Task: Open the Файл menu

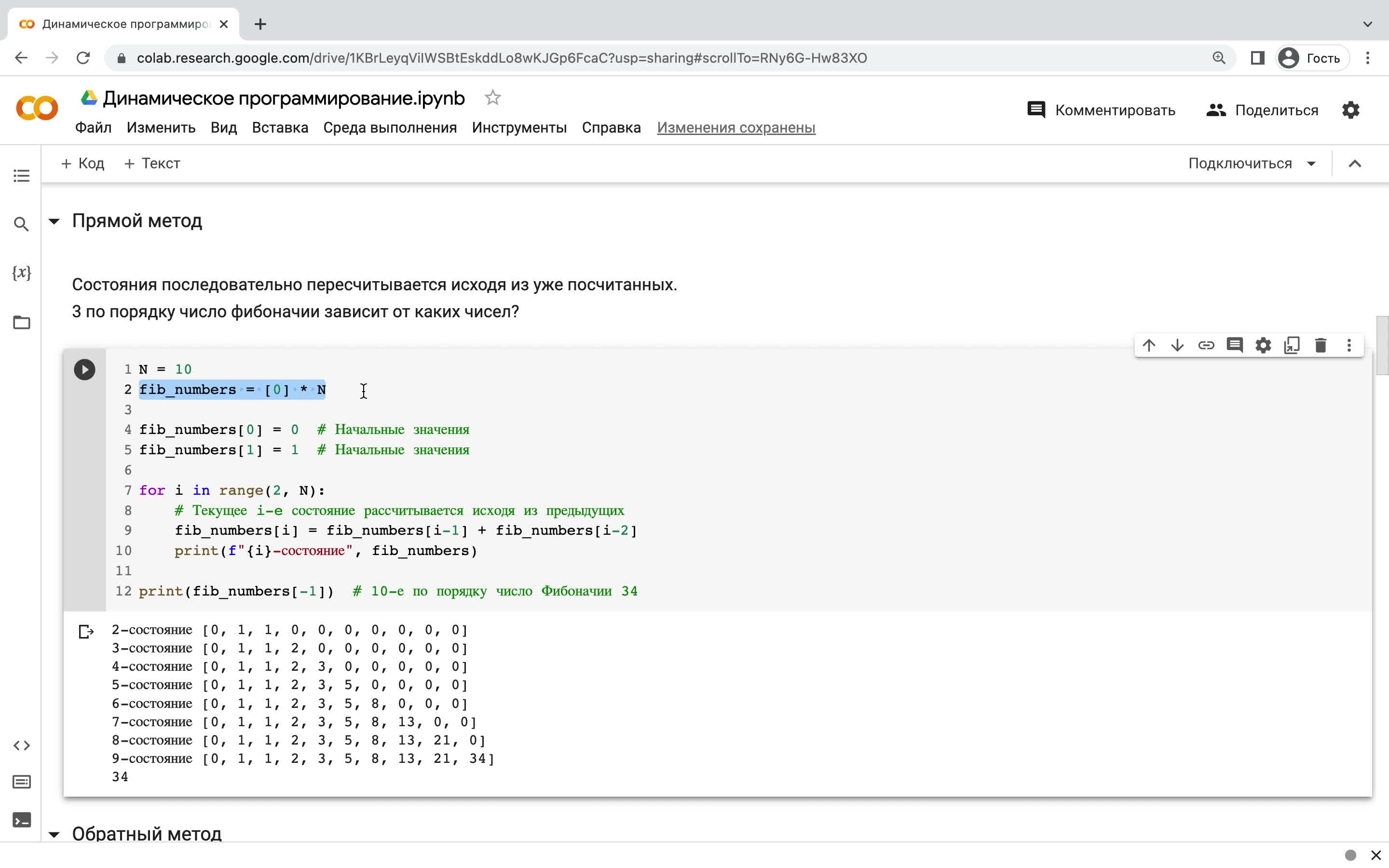Action: pyautogui.click(x=93, y=127)
